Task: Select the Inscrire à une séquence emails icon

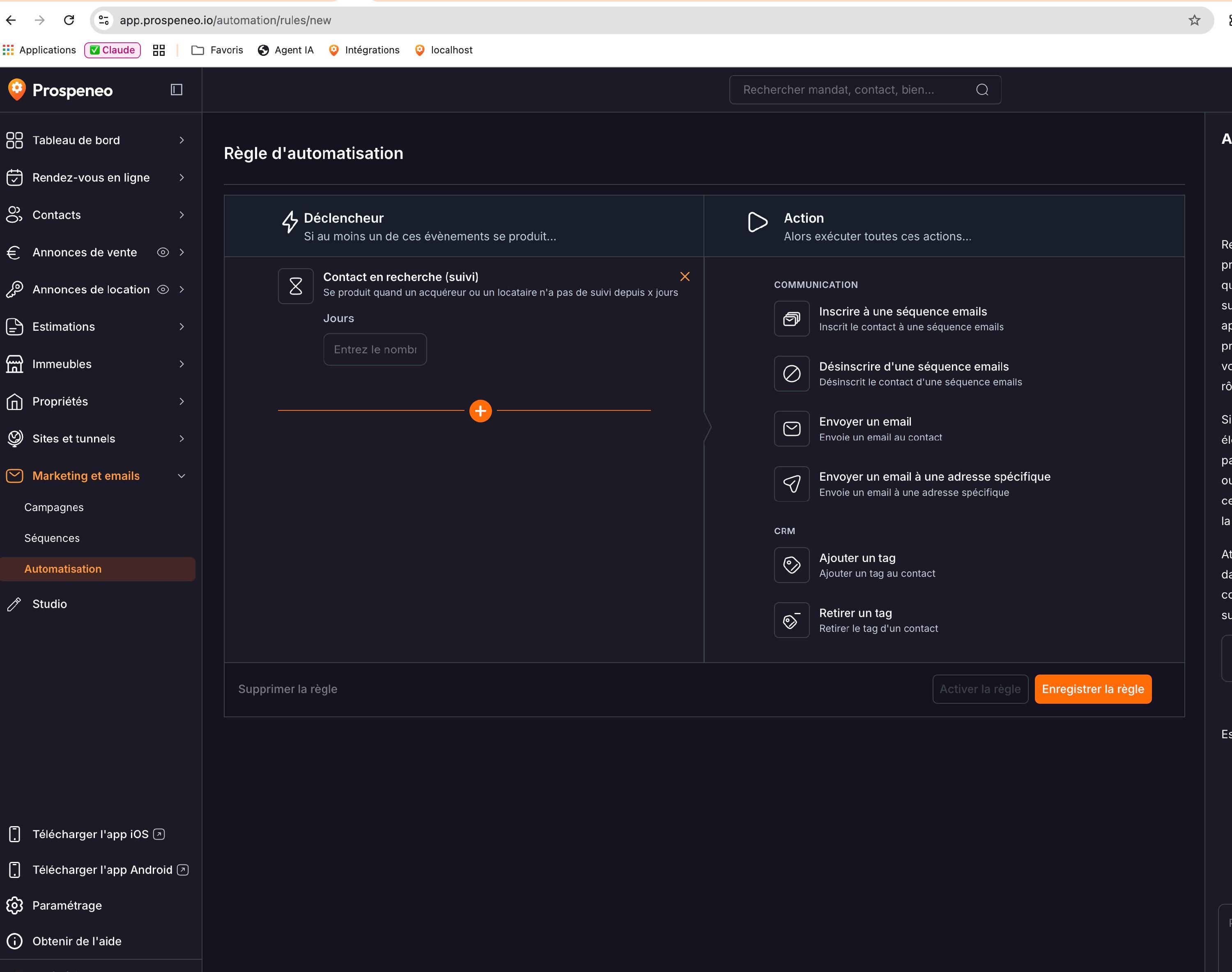Action: point(791,318)
